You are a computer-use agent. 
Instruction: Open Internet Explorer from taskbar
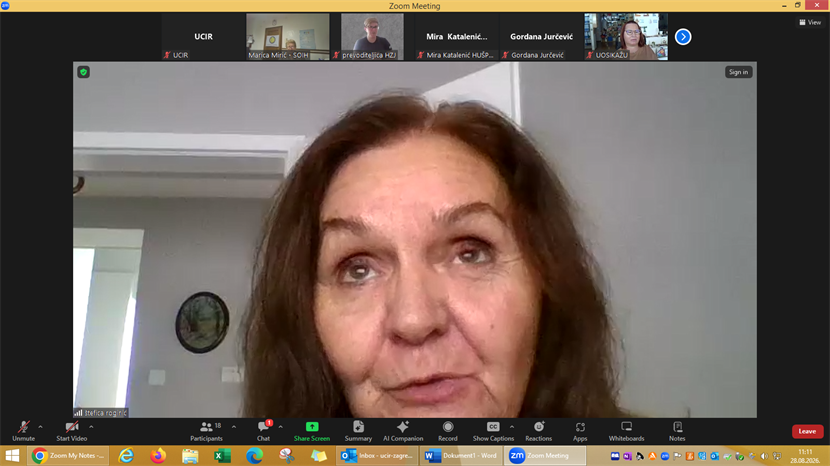(x=126, y=455)
